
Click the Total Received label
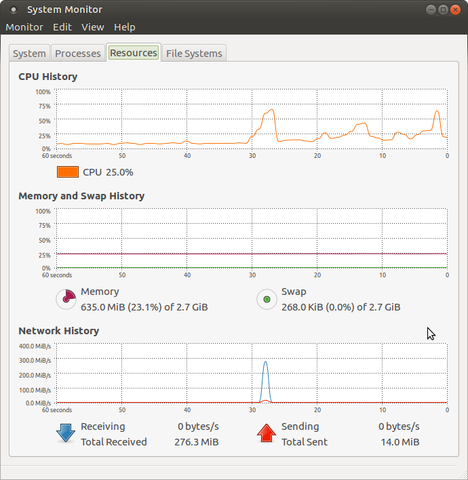pos(114,442)
